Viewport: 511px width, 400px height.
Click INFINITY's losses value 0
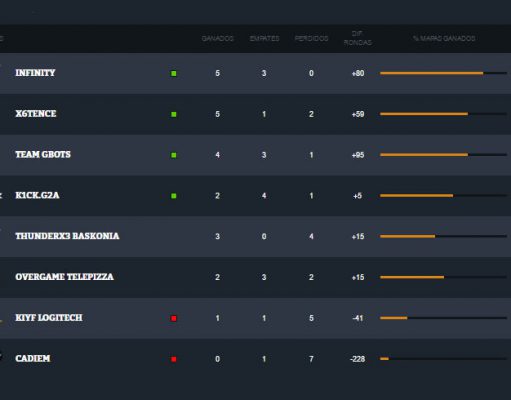[311, 73]
